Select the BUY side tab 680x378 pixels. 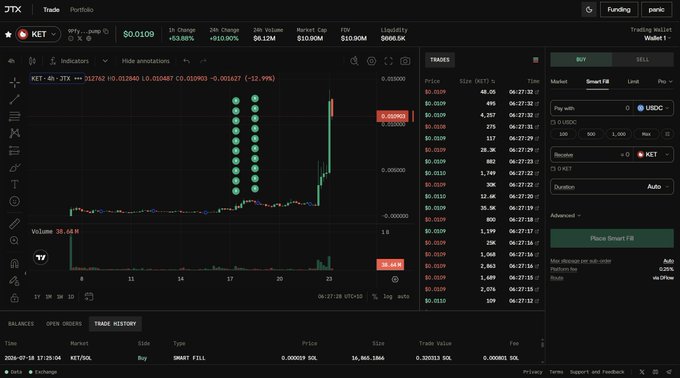(x=581, y=60)
